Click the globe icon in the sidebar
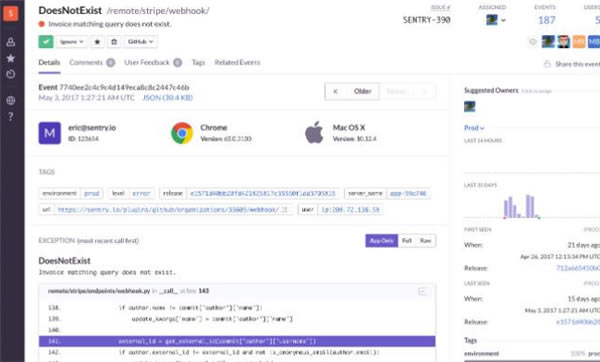The height and width of the screenshot is (362, 600). (11, 101)
